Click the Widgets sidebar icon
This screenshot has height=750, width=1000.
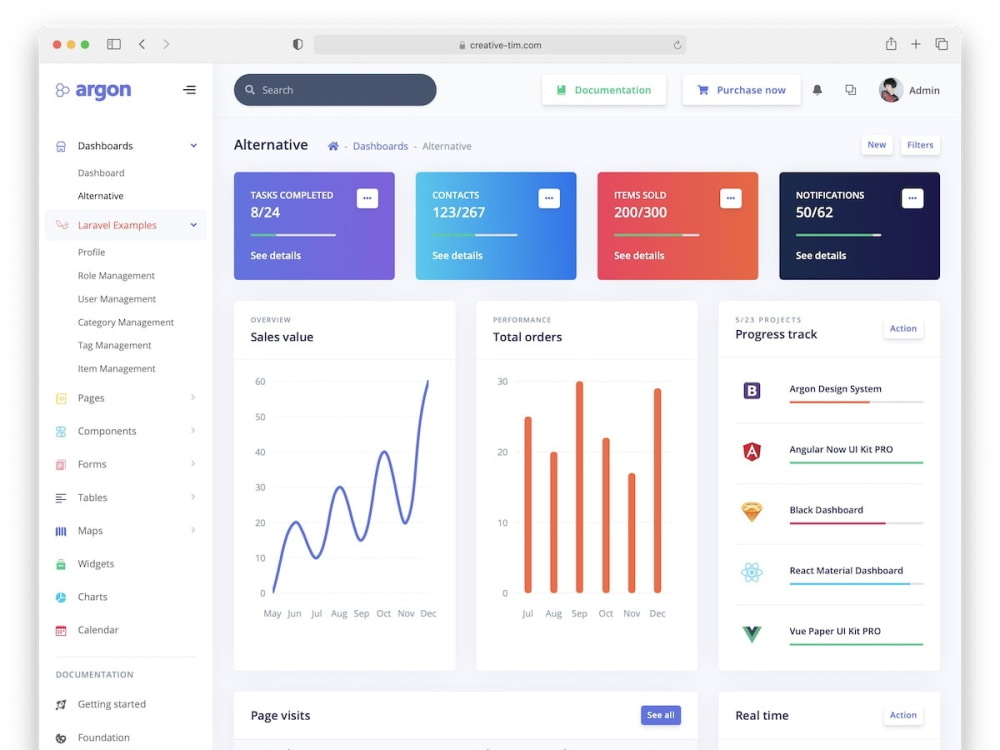[61, 564]
